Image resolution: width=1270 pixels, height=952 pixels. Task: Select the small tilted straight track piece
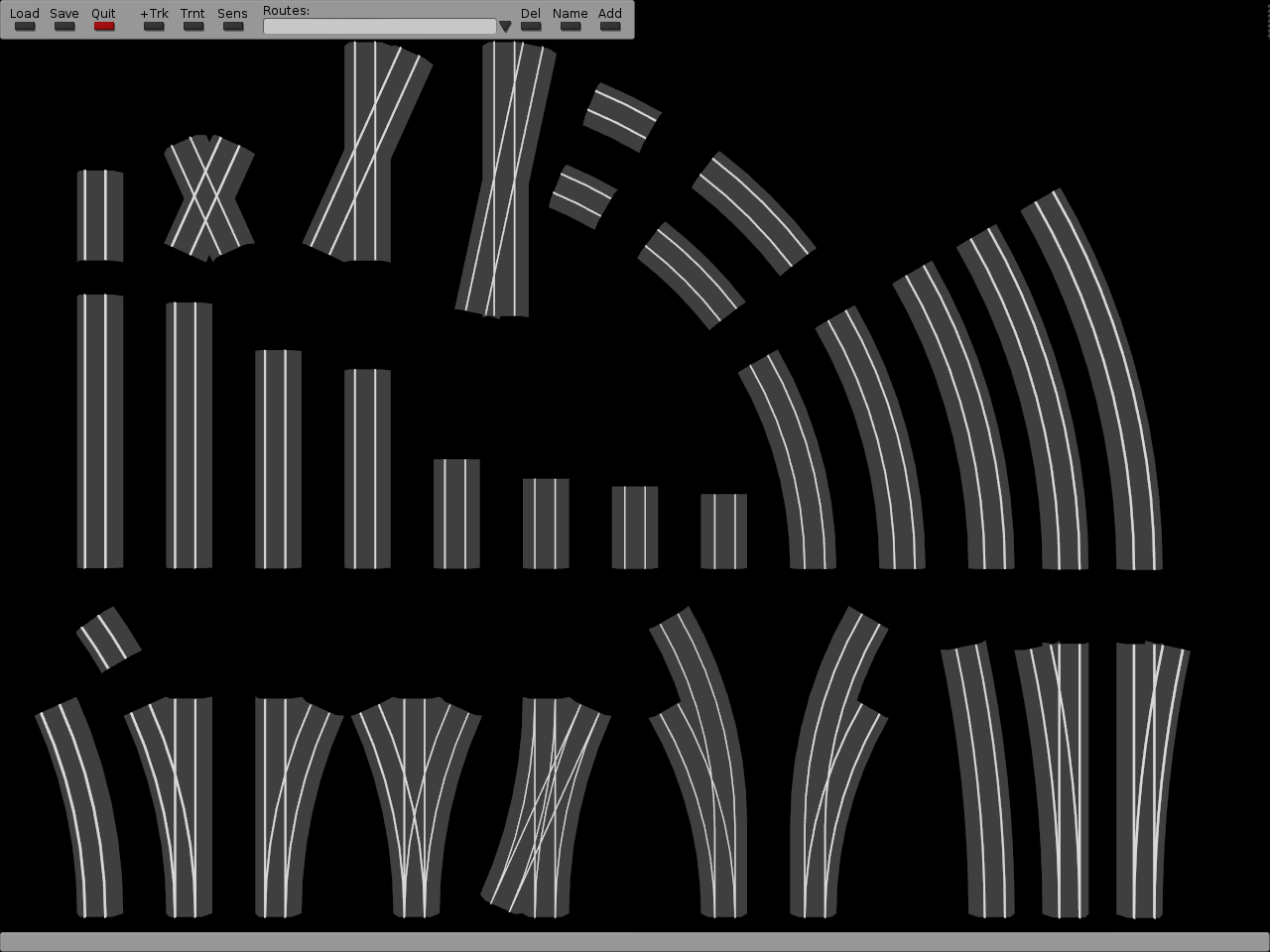(x=108, y=639)
